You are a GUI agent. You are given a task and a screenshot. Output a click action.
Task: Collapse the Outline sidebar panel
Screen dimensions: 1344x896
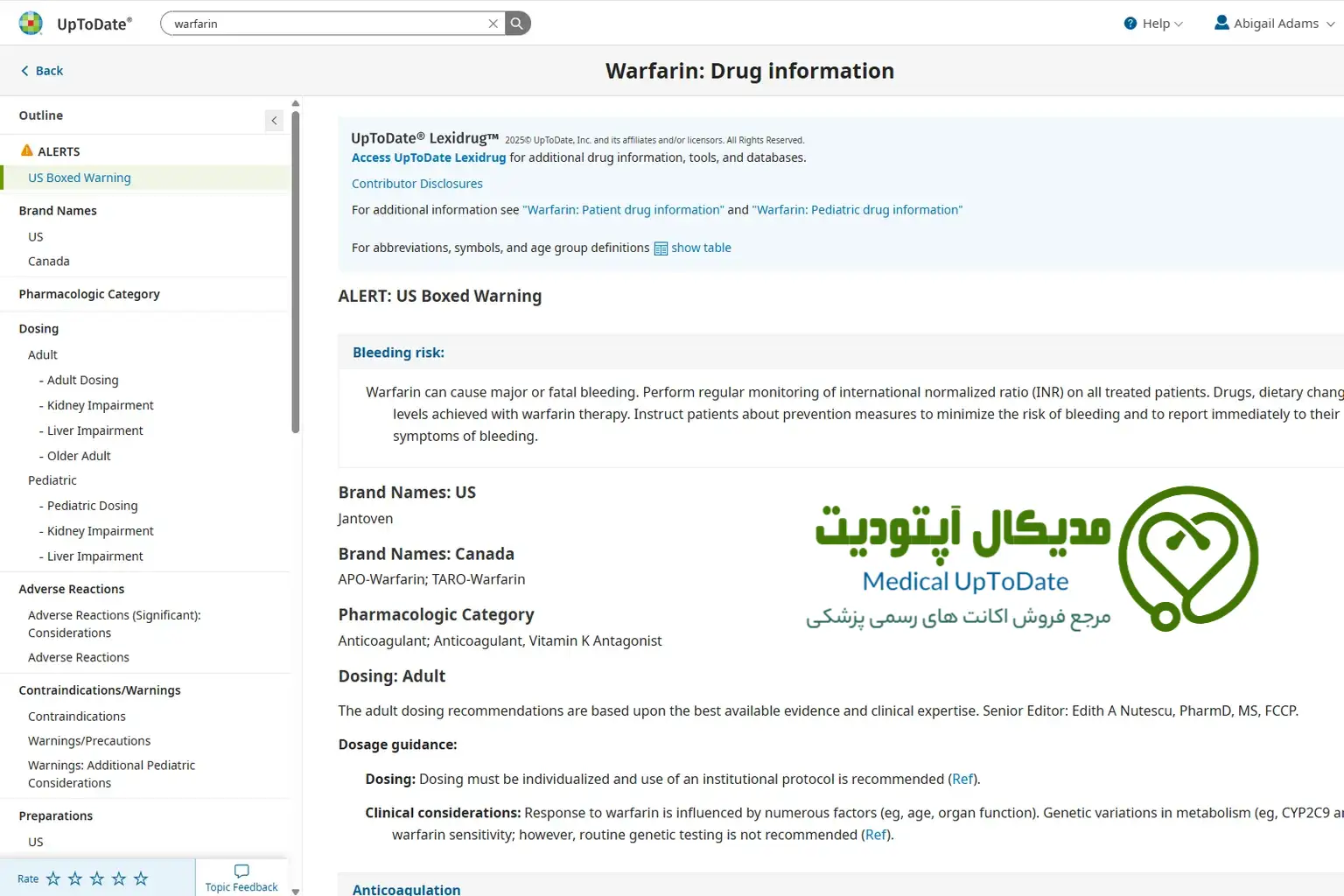point(274,121)
